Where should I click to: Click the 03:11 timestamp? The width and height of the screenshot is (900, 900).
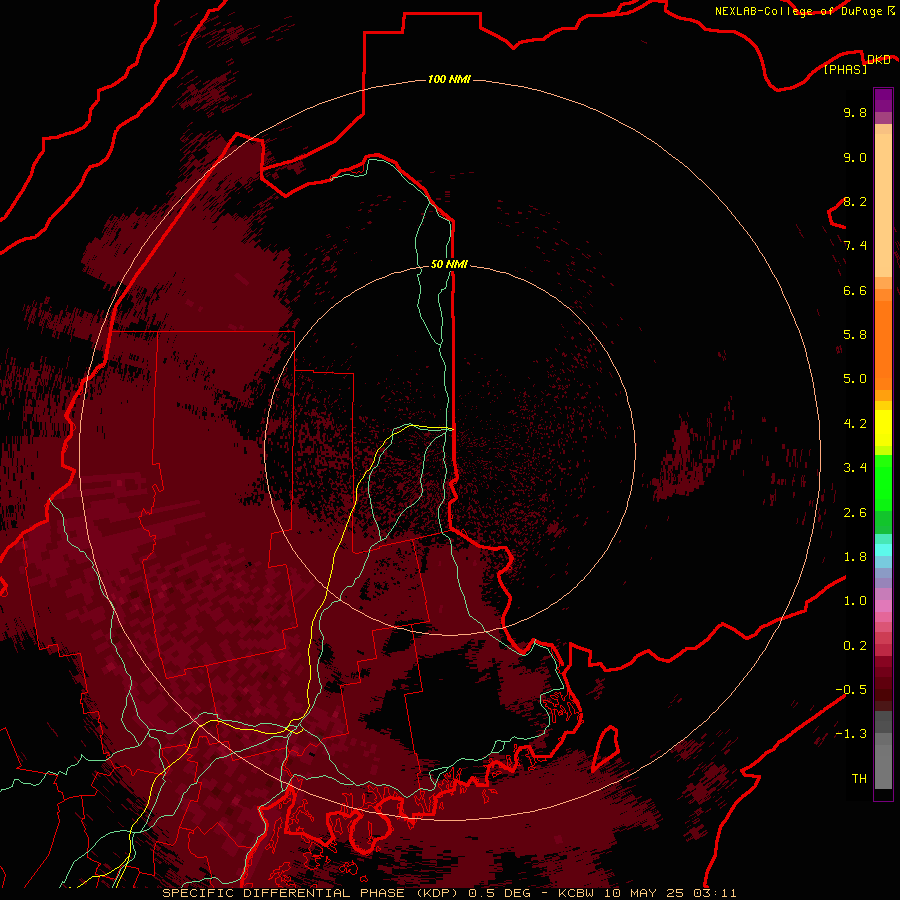[715, 893]
